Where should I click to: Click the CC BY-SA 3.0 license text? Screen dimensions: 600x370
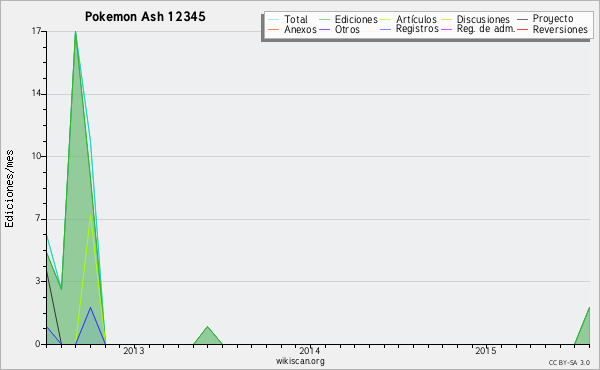(569, 362)
